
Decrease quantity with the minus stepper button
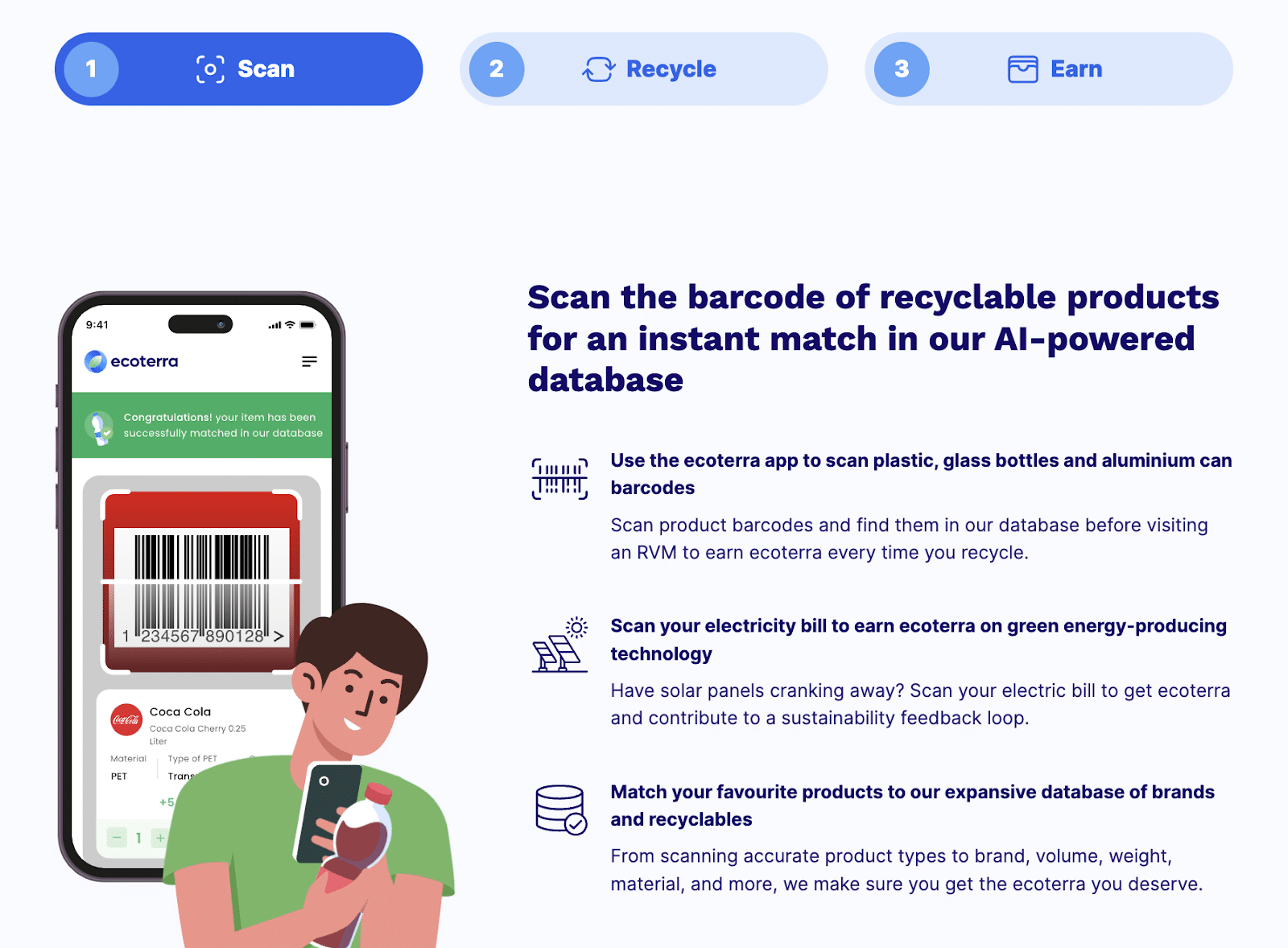(118, 838)
